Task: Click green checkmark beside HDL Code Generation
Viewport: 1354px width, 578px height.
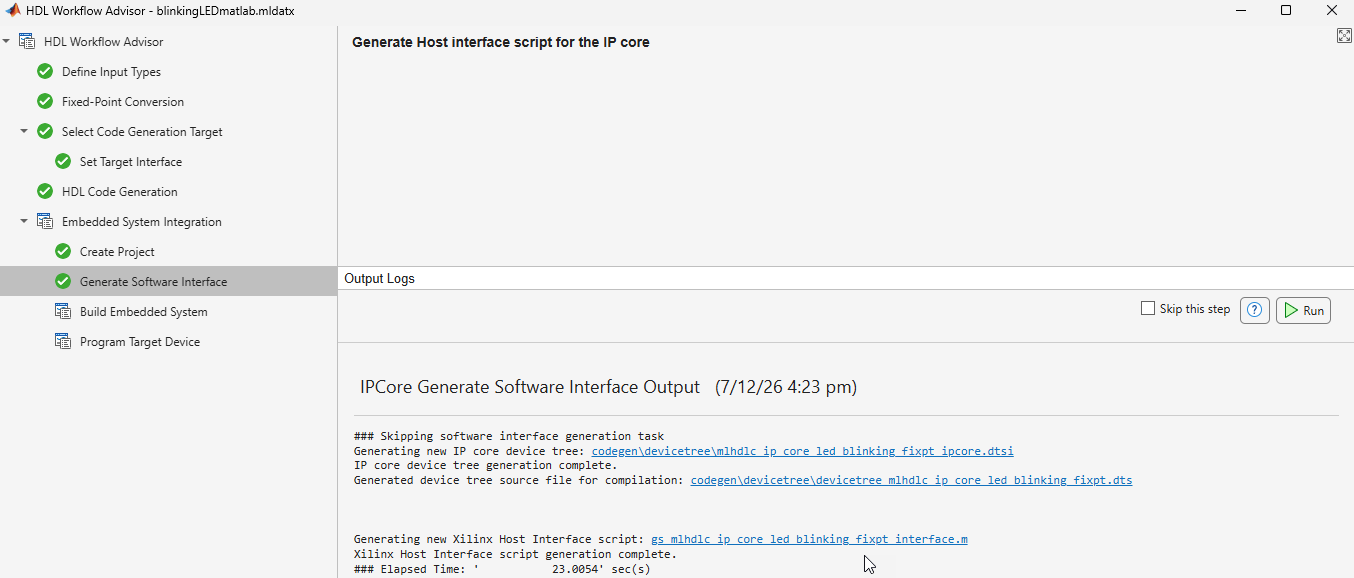Action: [45, 192]
